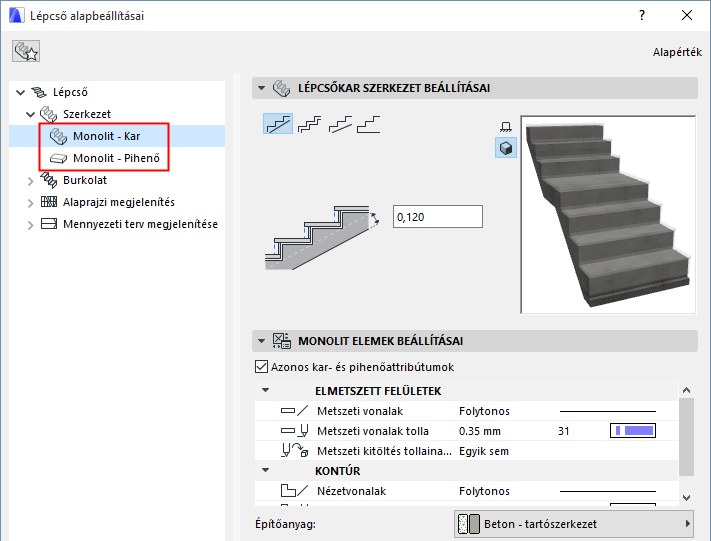
Task: Toggle Azonos kar- és pihenőattribútumok checkbox
Action: [x=261, y=366]
